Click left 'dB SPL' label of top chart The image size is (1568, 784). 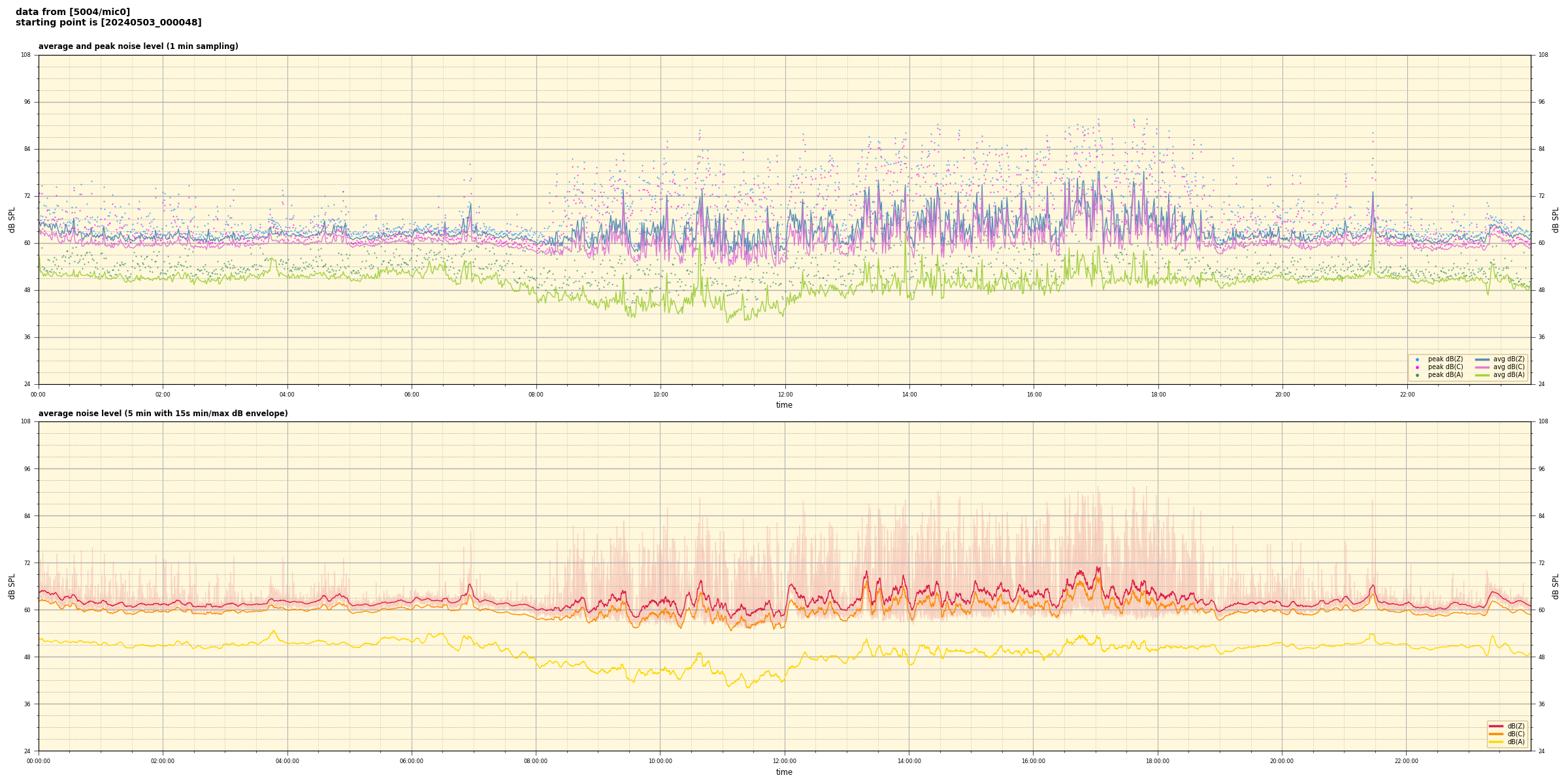(12, 220)
